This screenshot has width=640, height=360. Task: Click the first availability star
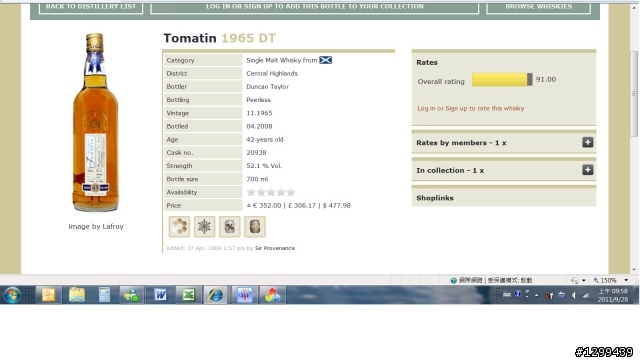click(251, 192)
